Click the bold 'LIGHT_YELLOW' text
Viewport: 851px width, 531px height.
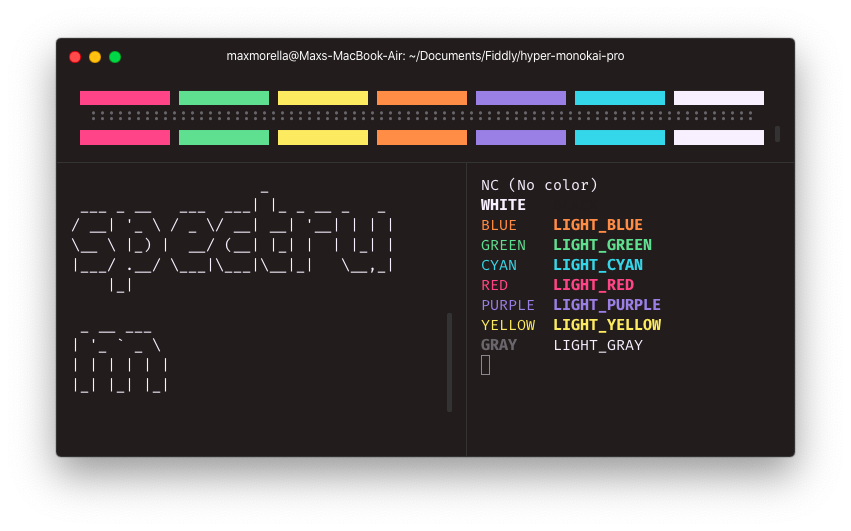pos(607,325)
